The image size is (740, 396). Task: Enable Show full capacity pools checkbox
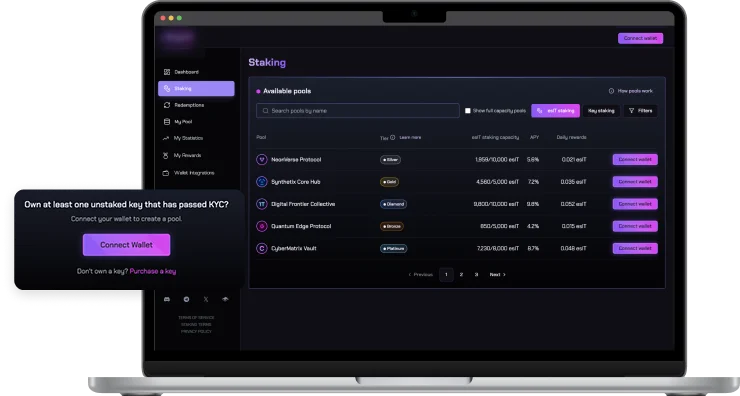(x=468, y=110)
